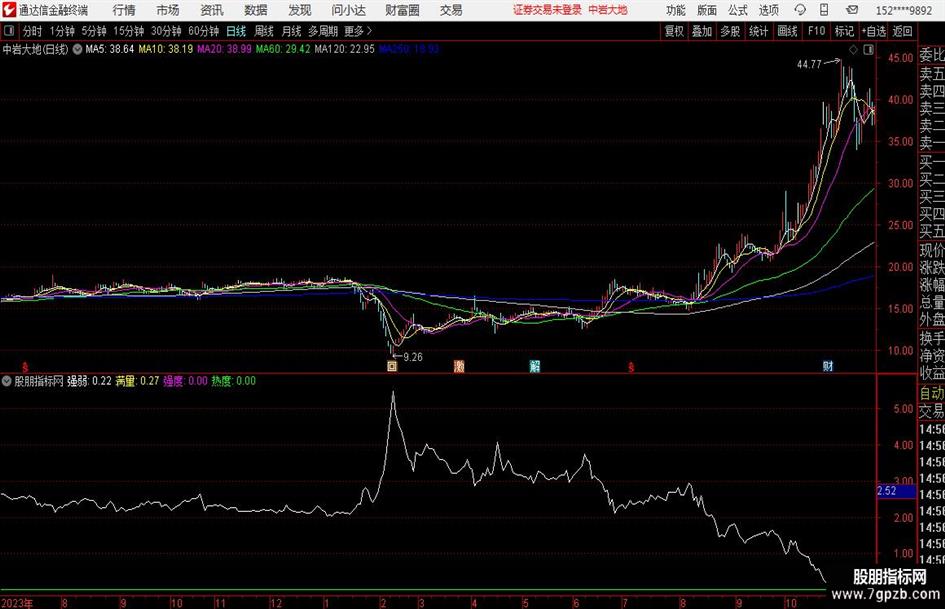The height and width of the screenshot is (609, 945).
Task: Click the 满里: 0.27 indicator value
Action: click(137, 381)
